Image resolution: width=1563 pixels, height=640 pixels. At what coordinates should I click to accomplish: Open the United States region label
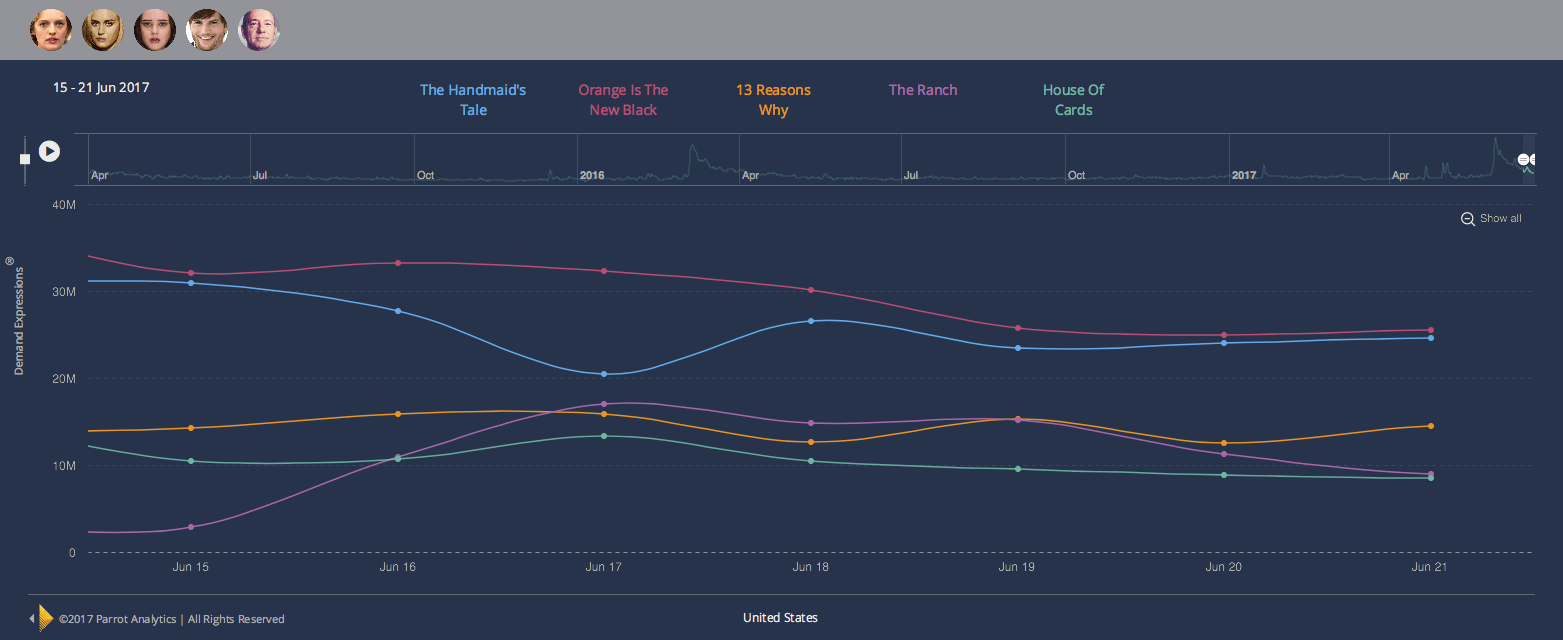click(x=780, y=617)
